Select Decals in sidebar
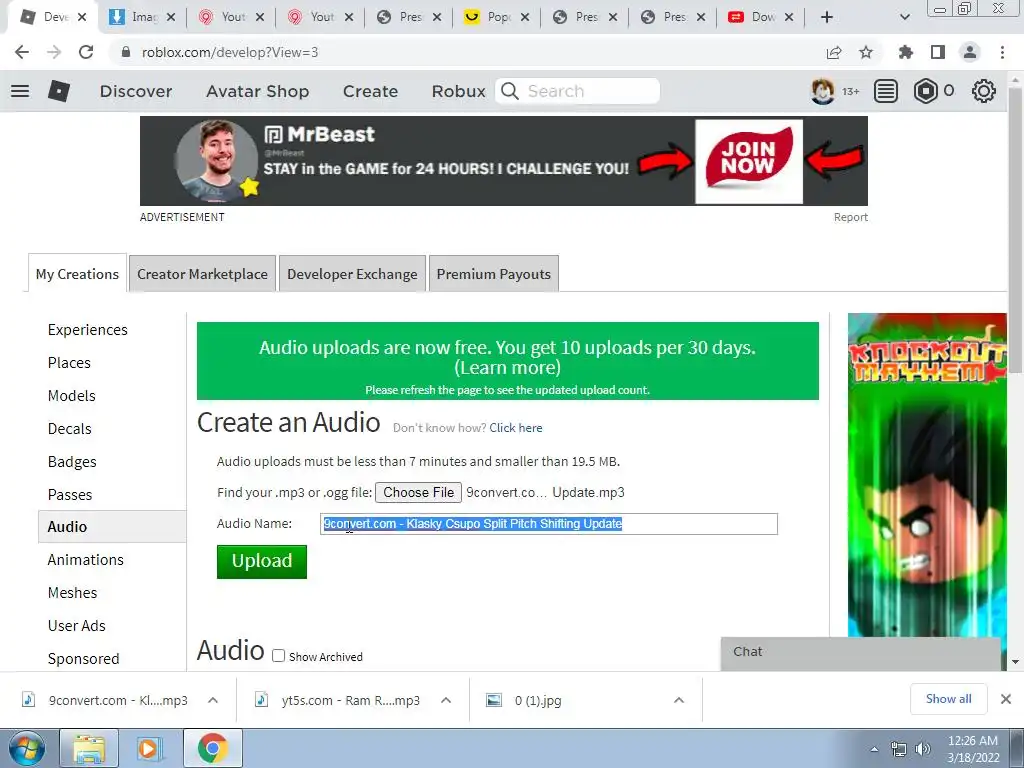 (69, 428)
